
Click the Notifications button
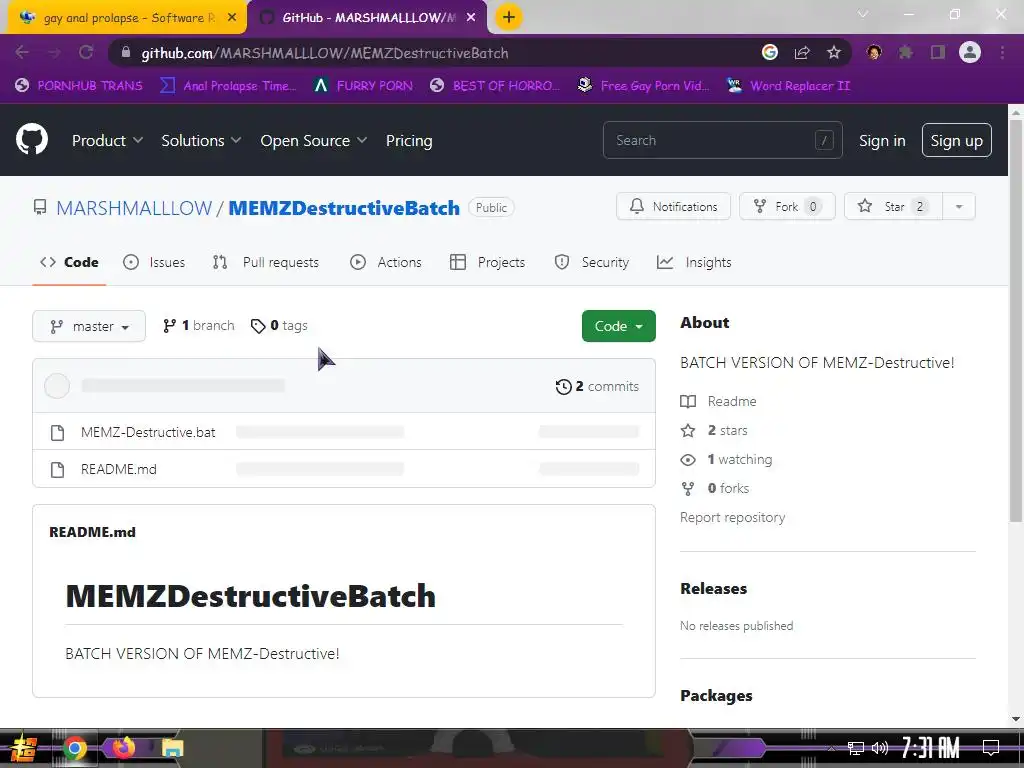673,206
